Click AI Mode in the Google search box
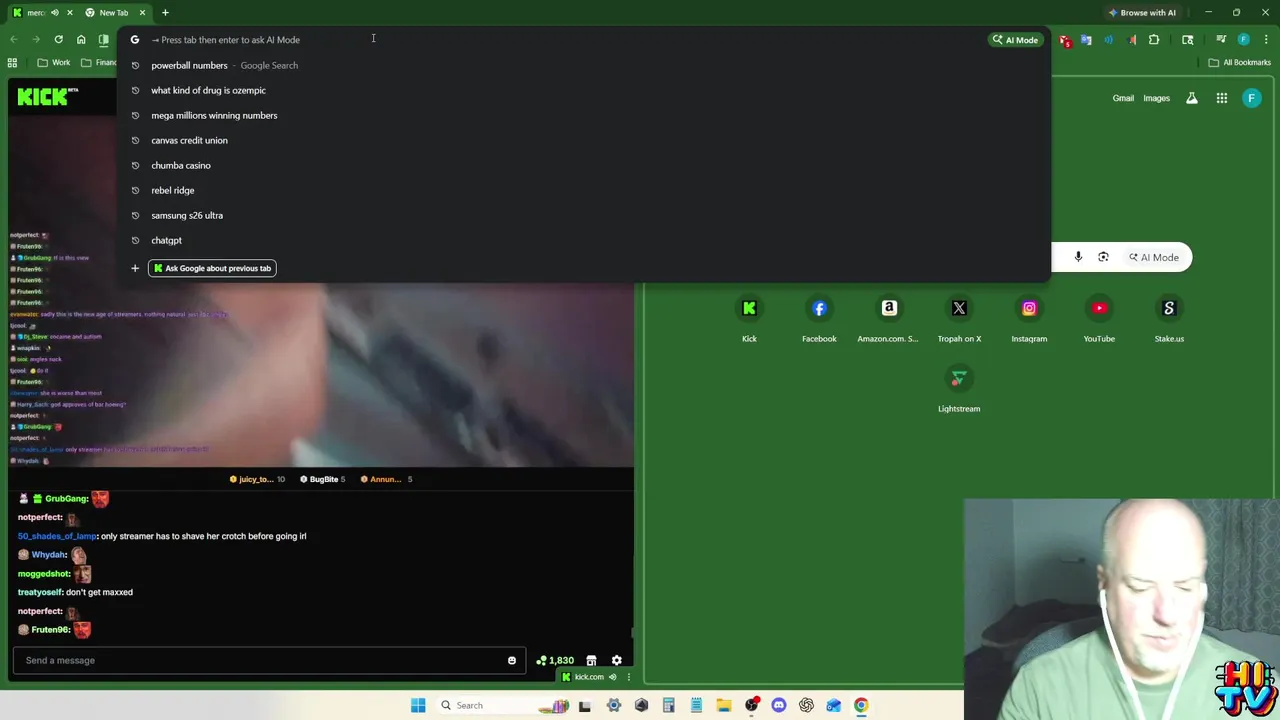Viewport: 1280px width, 720px height. 1154,257
